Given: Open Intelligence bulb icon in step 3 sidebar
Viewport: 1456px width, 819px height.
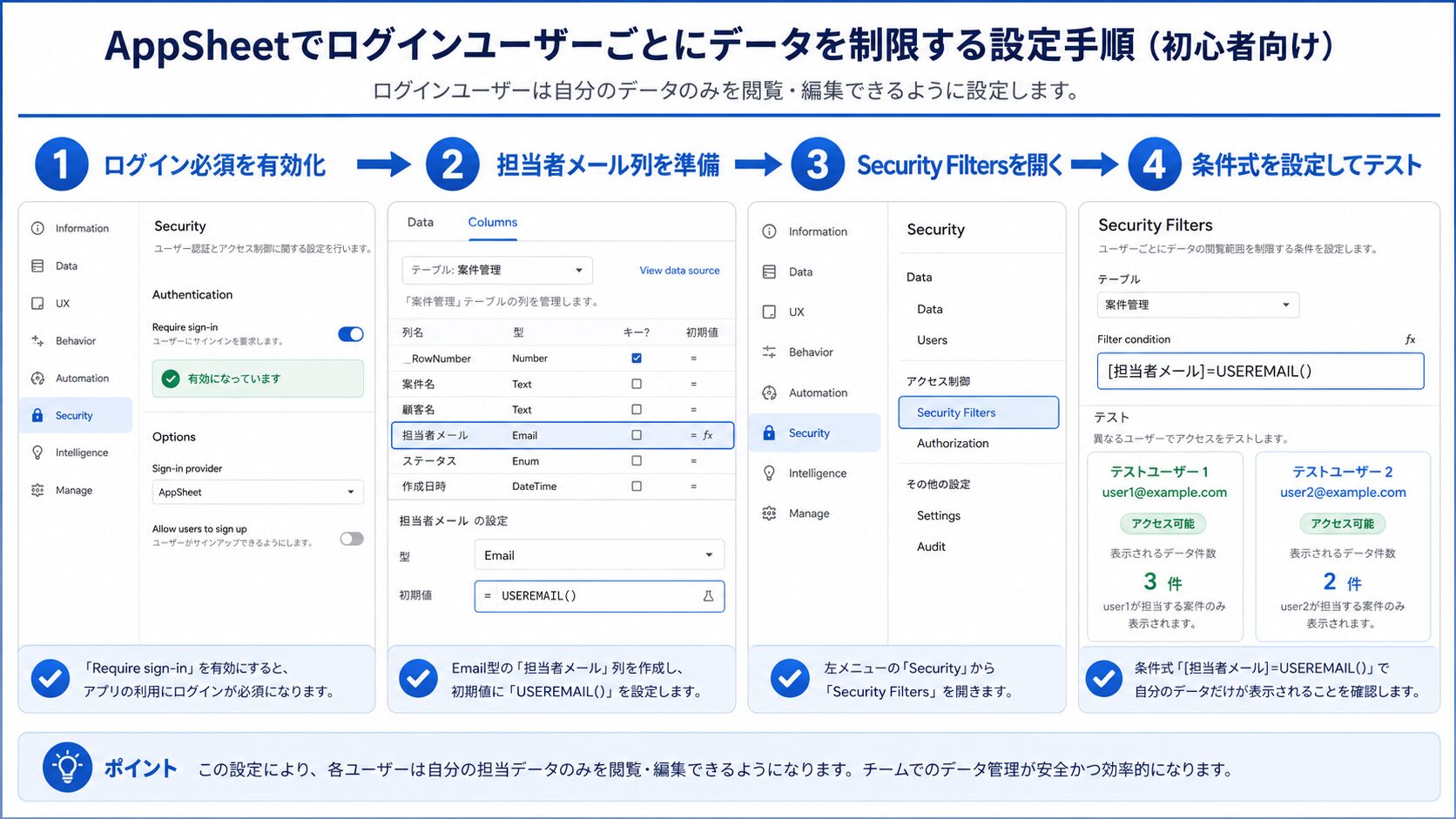Looking at the screenshot, I should coord(769,473).
